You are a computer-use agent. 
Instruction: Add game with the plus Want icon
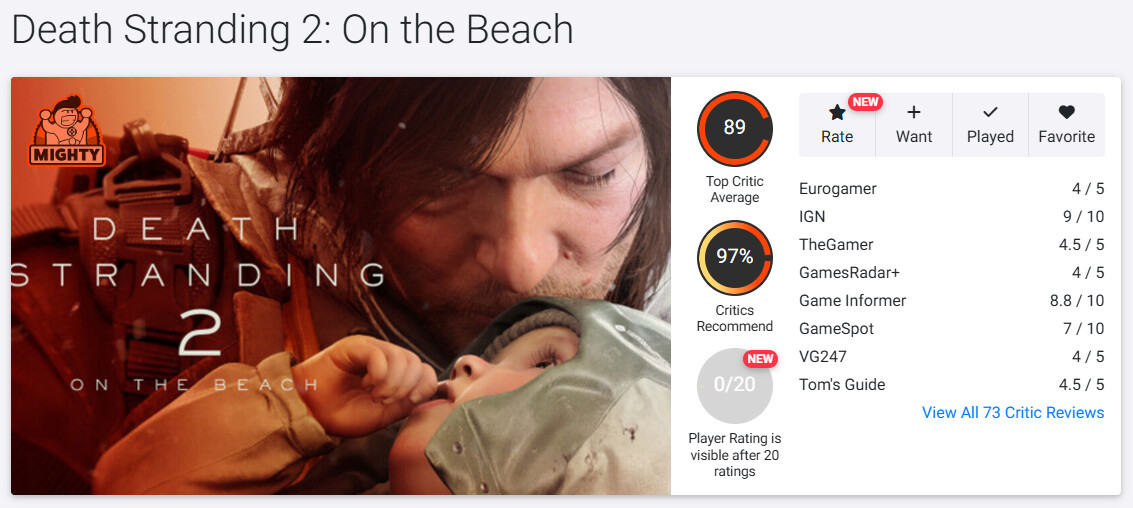click(913, 113)
